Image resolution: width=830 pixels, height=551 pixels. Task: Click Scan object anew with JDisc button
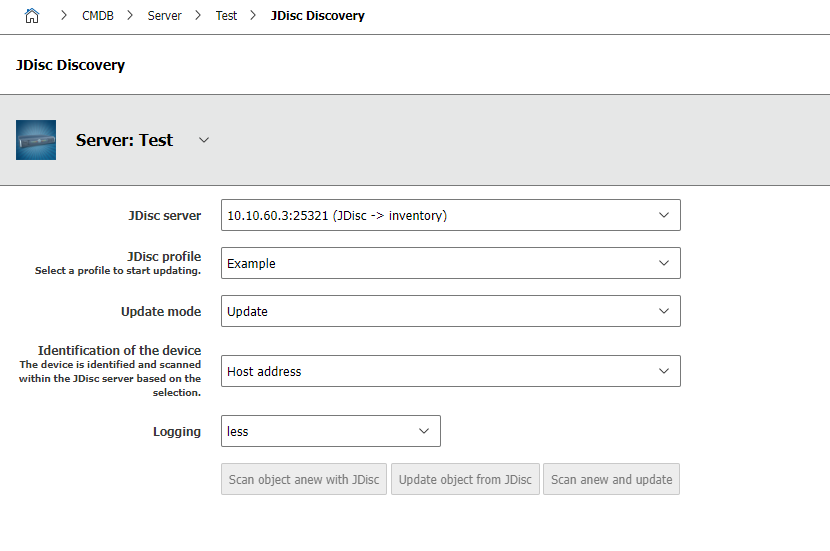[304, 479]
